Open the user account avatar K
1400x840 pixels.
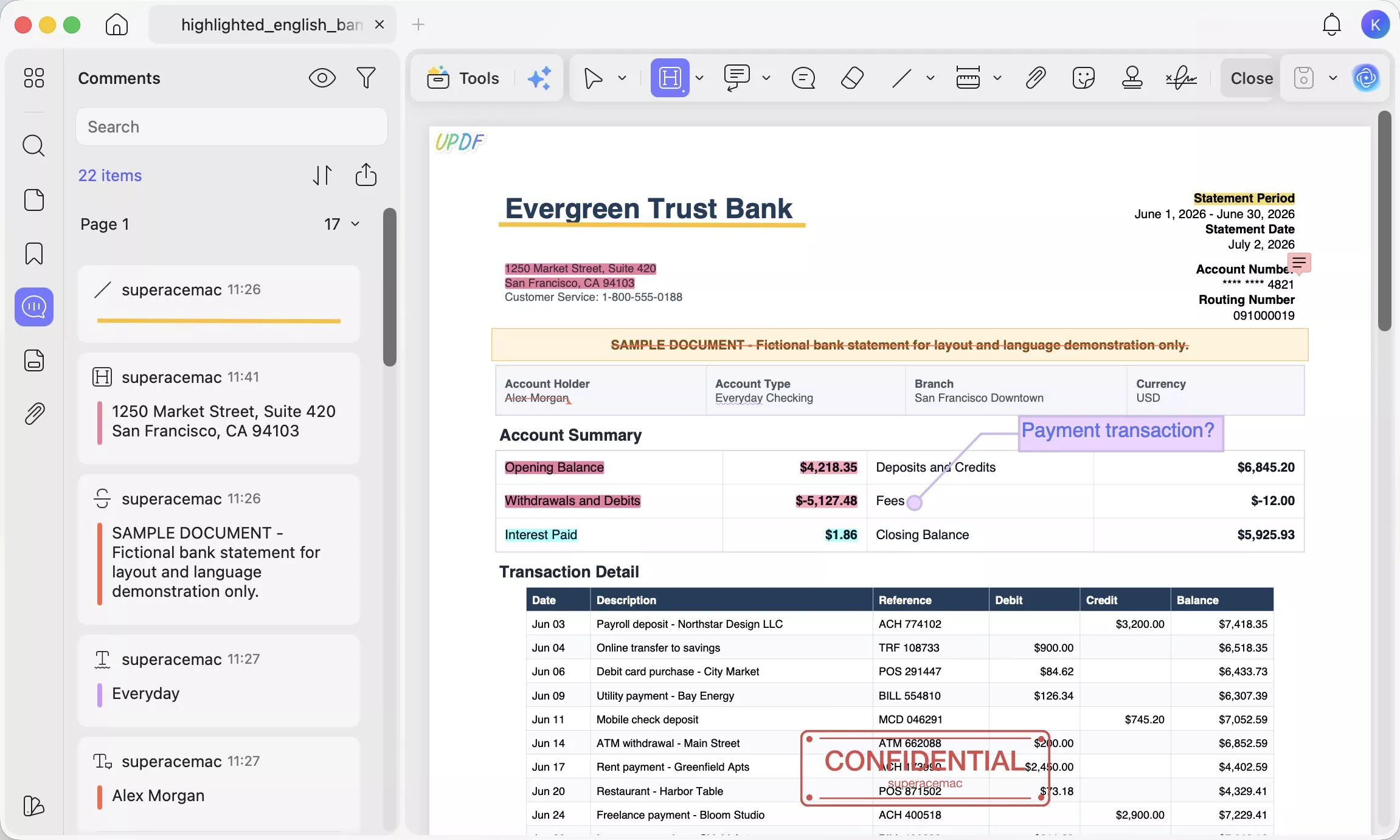point(1375,25)
